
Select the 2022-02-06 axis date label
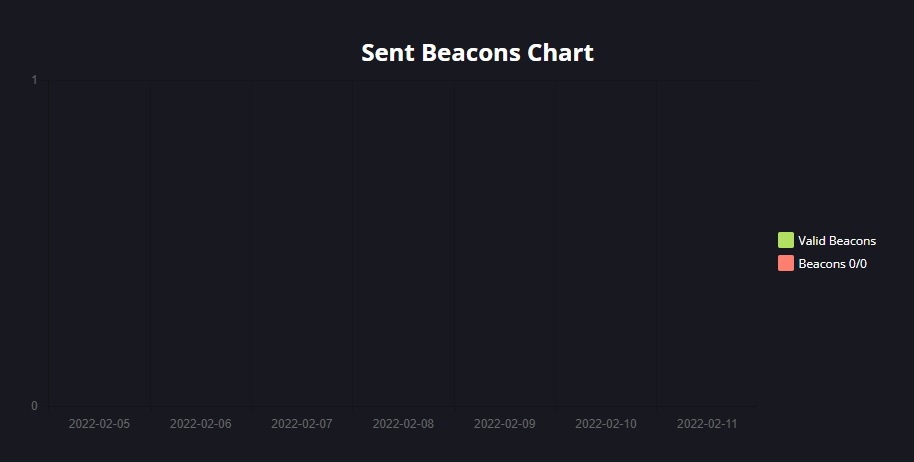coord(201,424)
